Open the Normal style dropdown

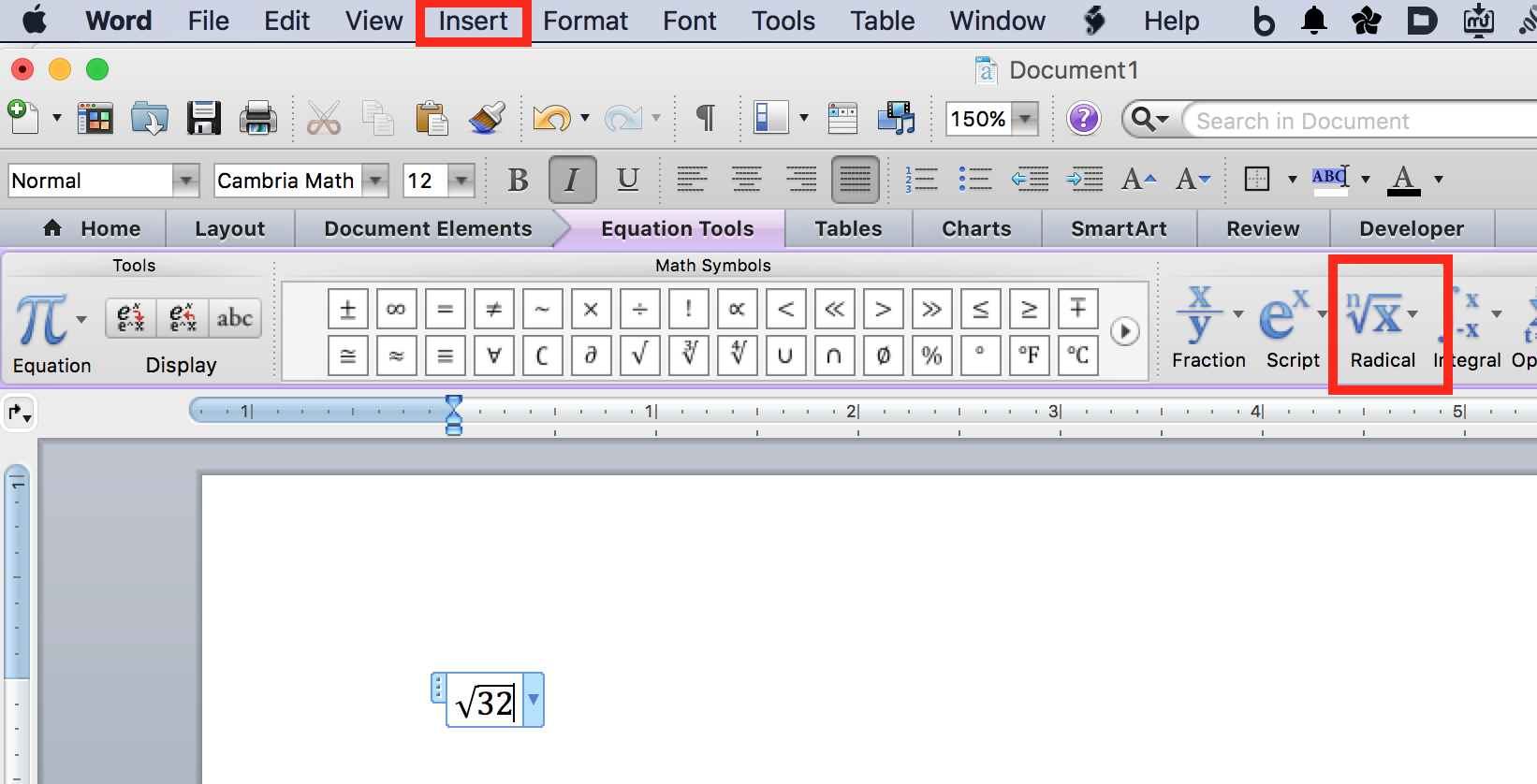coord(186,181)
